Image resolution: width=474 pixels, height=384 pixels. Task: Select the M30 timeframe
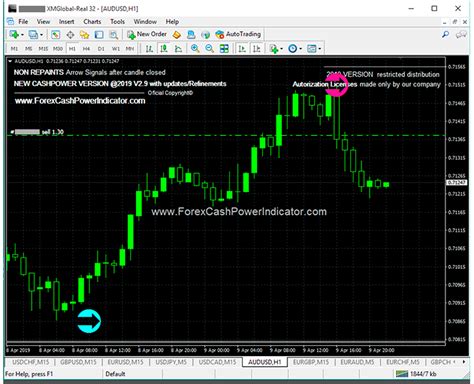coord(58,49)
